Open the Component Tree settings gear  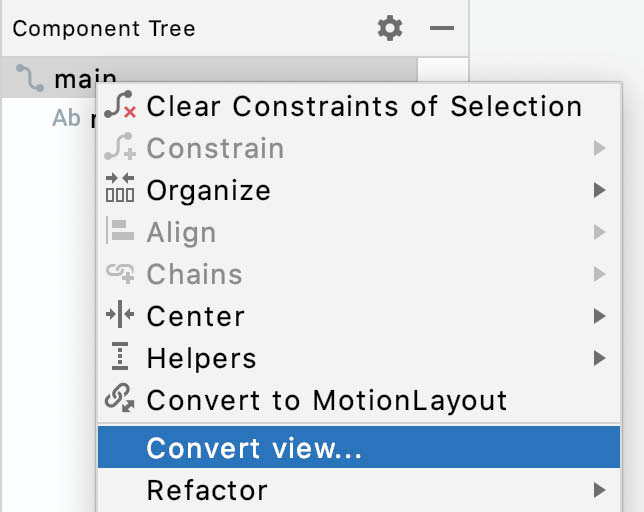390,28
